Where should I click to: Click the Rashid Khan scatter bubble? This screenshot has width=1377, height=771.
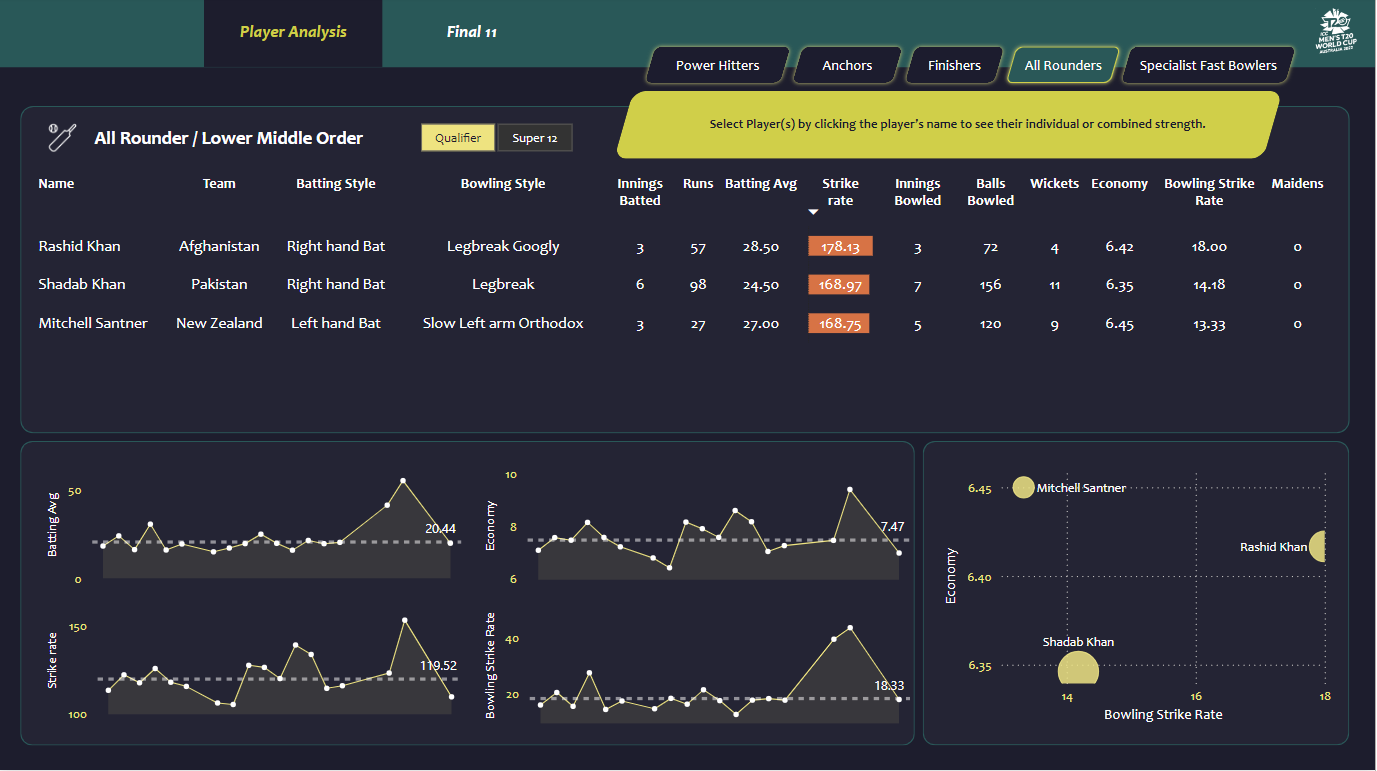tap(1318, 547)
